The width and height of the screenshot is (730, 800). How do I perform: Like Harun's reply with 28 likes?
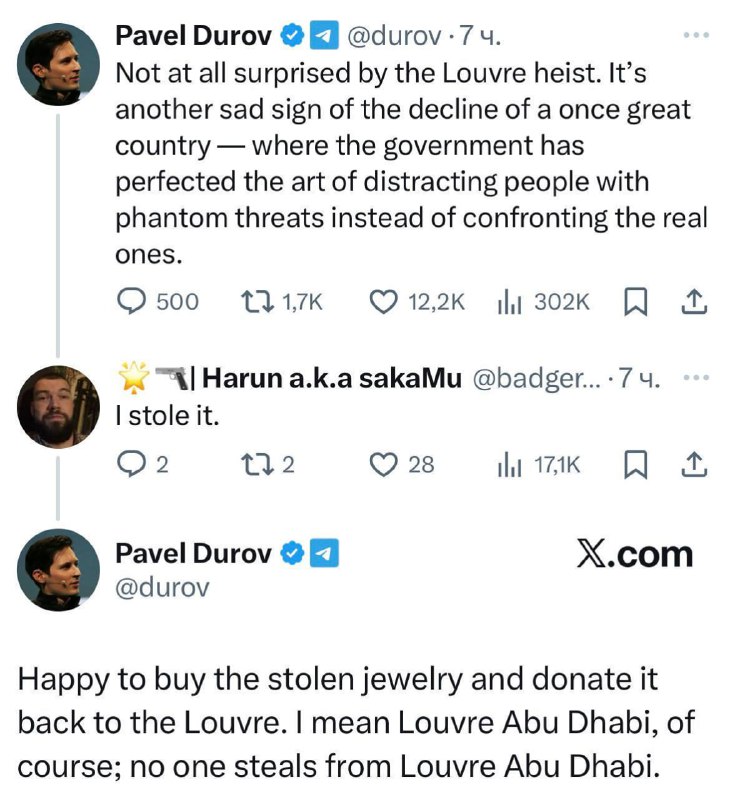click(x=384, y=463)
